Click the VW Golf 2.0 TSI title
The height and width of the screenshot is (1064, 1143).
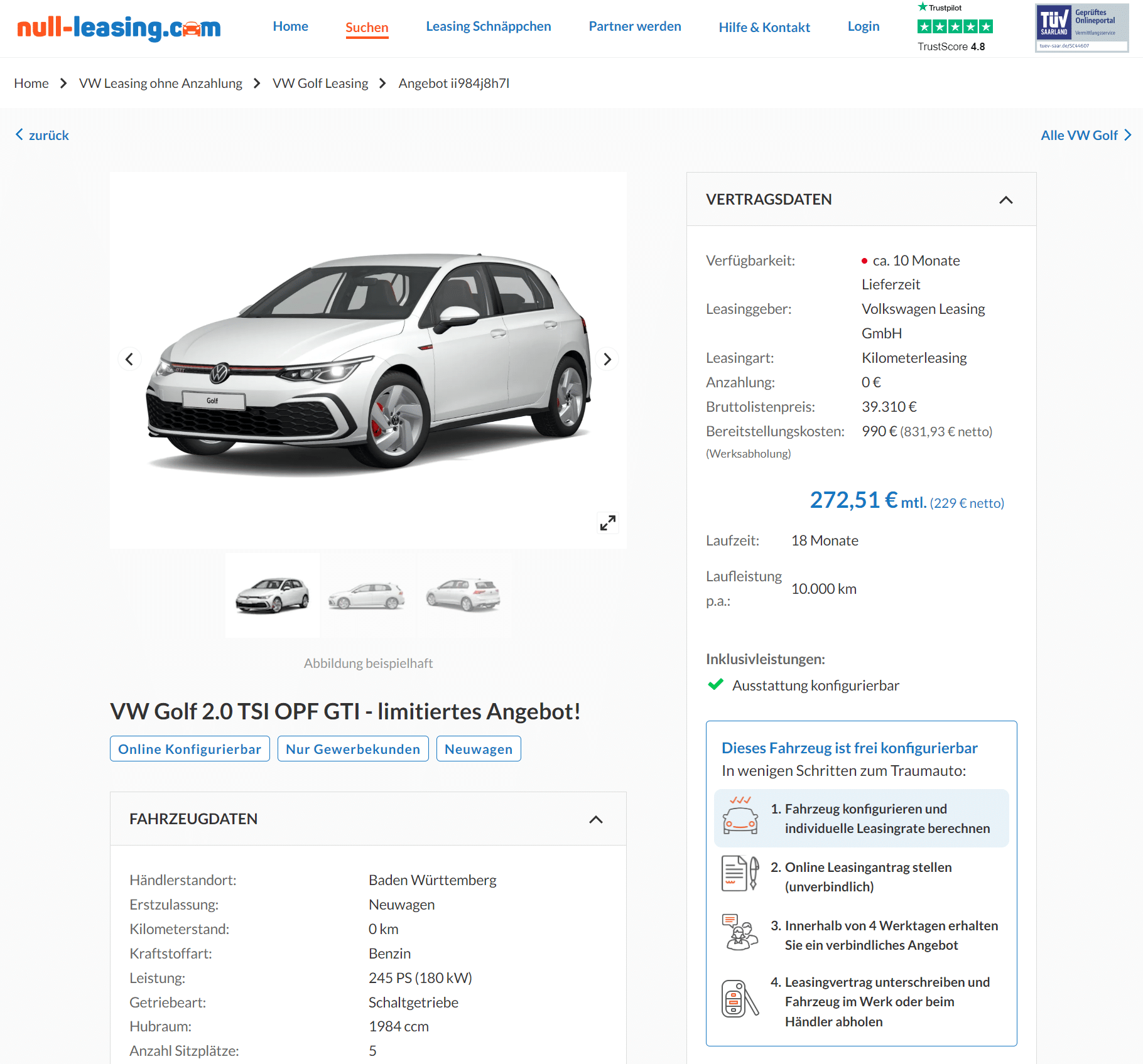tap(345, 712)
